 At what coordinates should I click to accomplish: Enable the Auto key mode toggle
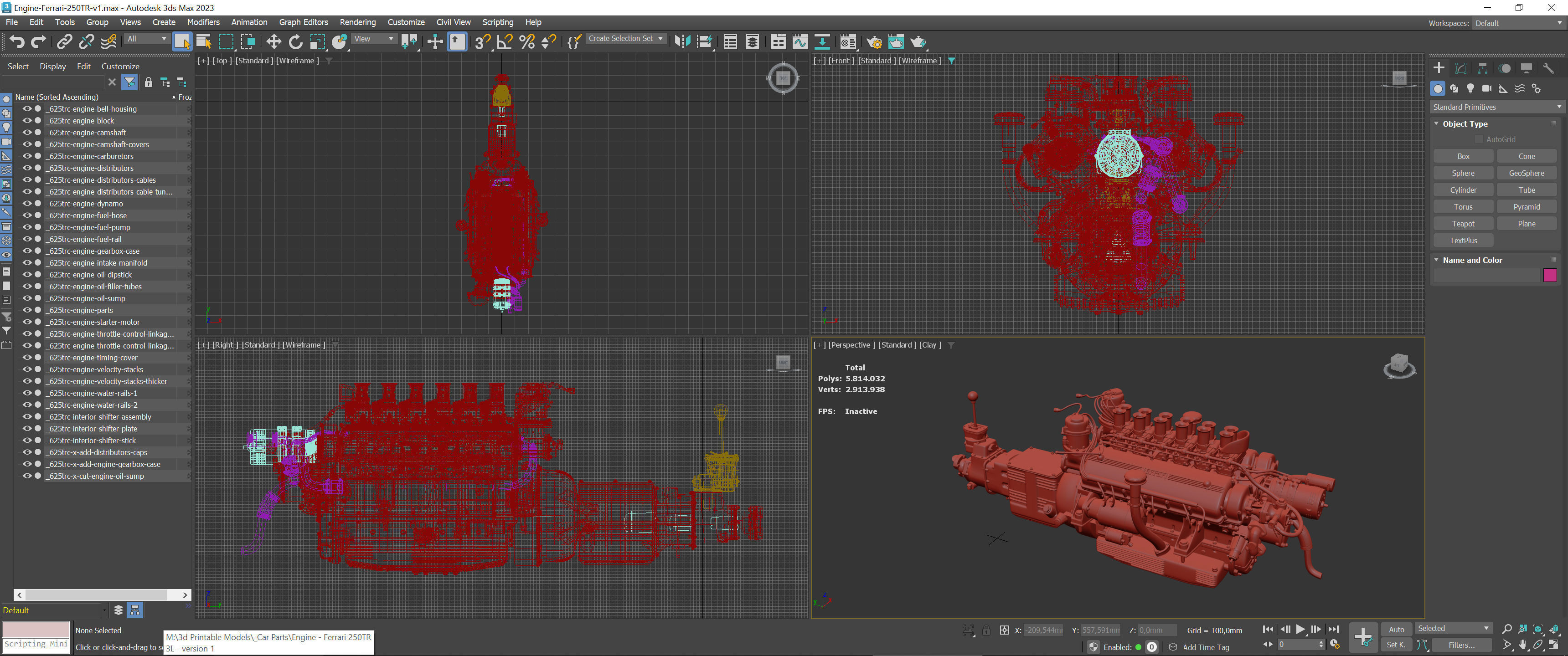tap(1396, 629)
